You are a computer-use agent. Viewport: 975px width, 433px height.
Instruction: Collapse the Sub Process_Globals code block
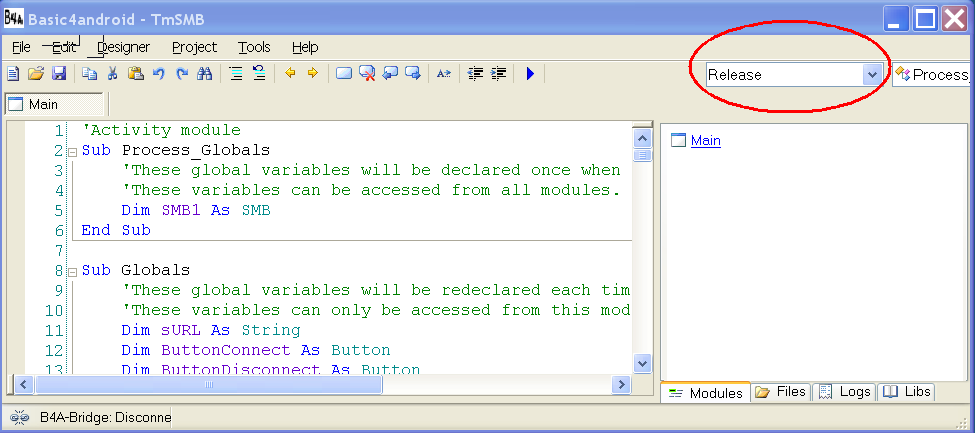[72, 152]
